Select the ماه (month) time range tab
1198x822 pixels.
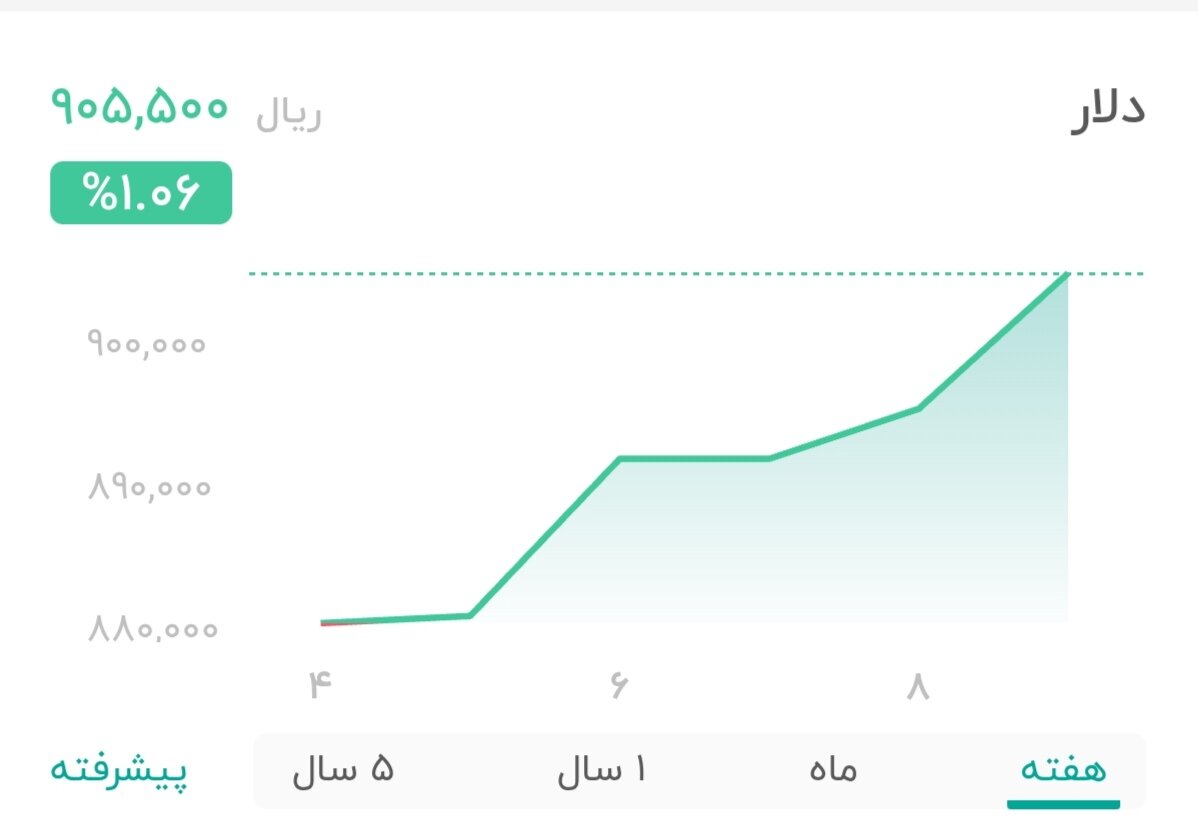point(832,770)
